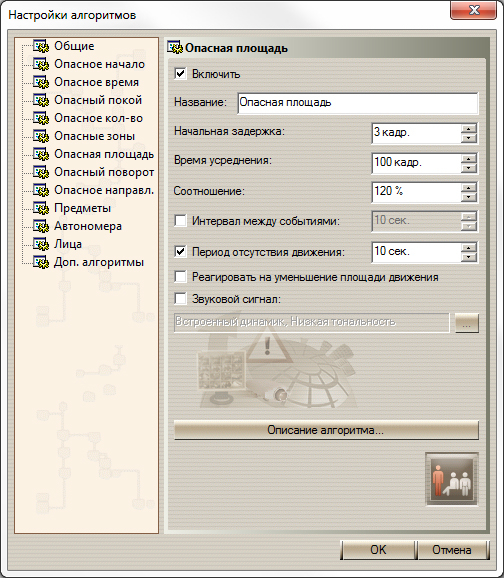504x578 pixels.
Task: Confirm settings with the OK button
Action: 378,550
